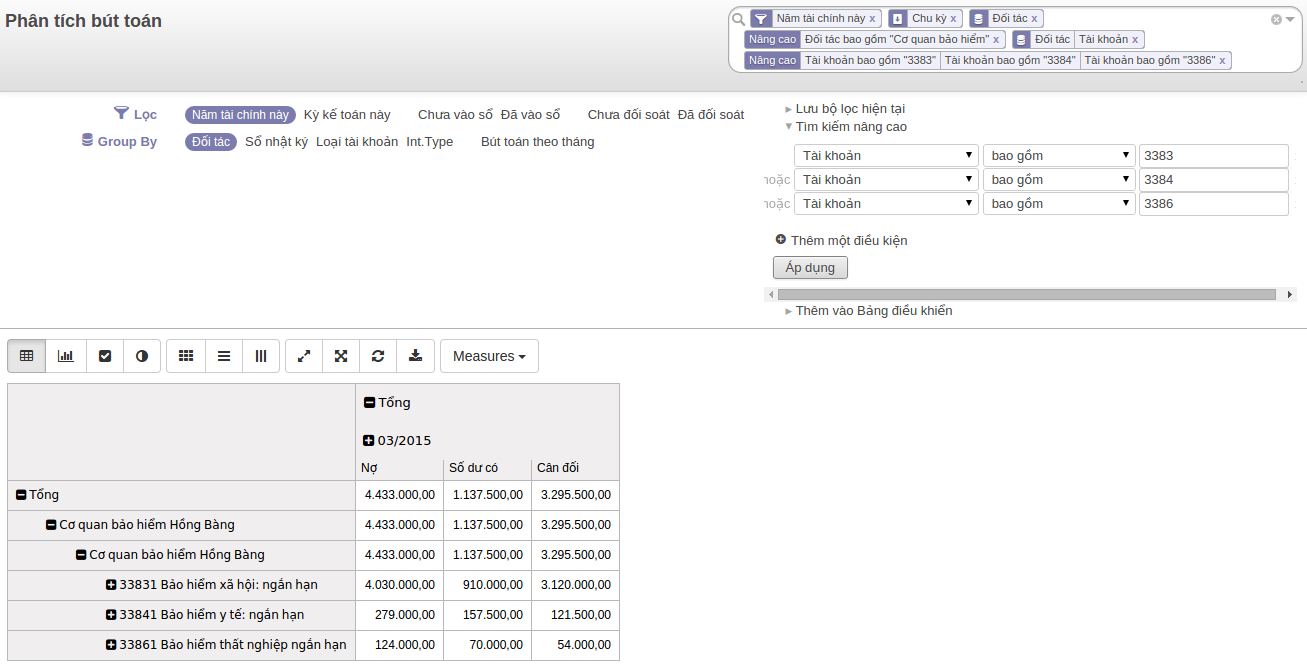Expand 'Lưu bộ lọc hiện tại' section
Screen dimensions: 1307x666
850,109
